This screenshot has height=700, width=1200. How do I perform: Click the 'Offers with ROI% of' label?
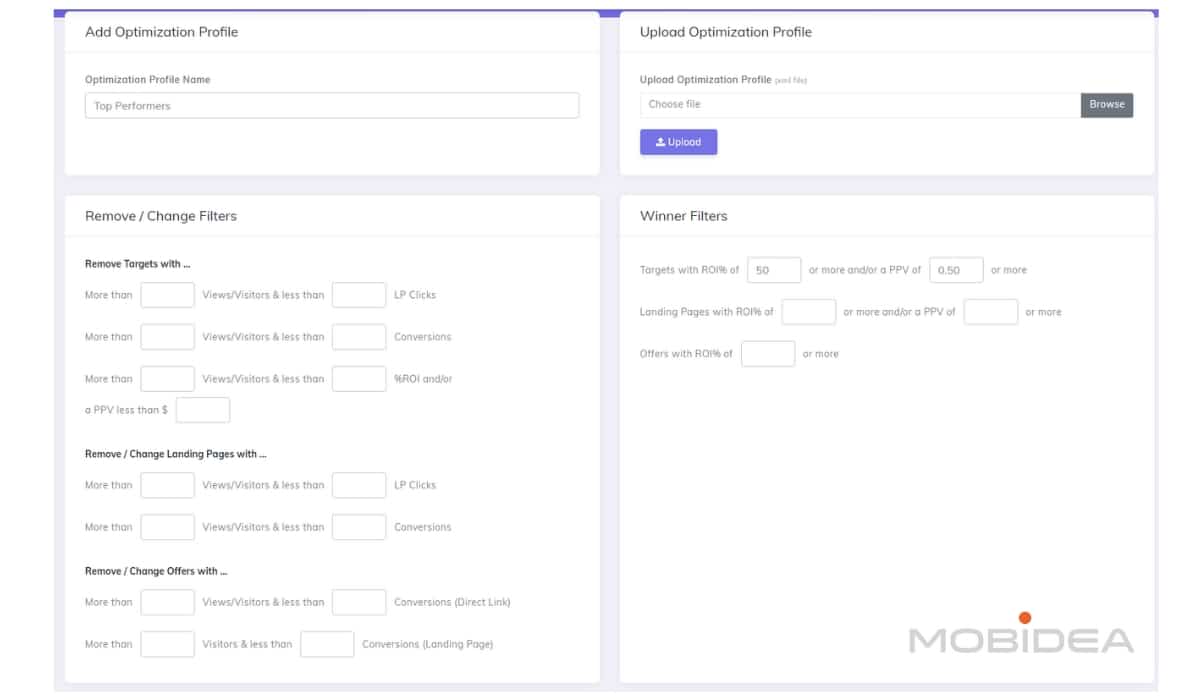tap(686, 354)
